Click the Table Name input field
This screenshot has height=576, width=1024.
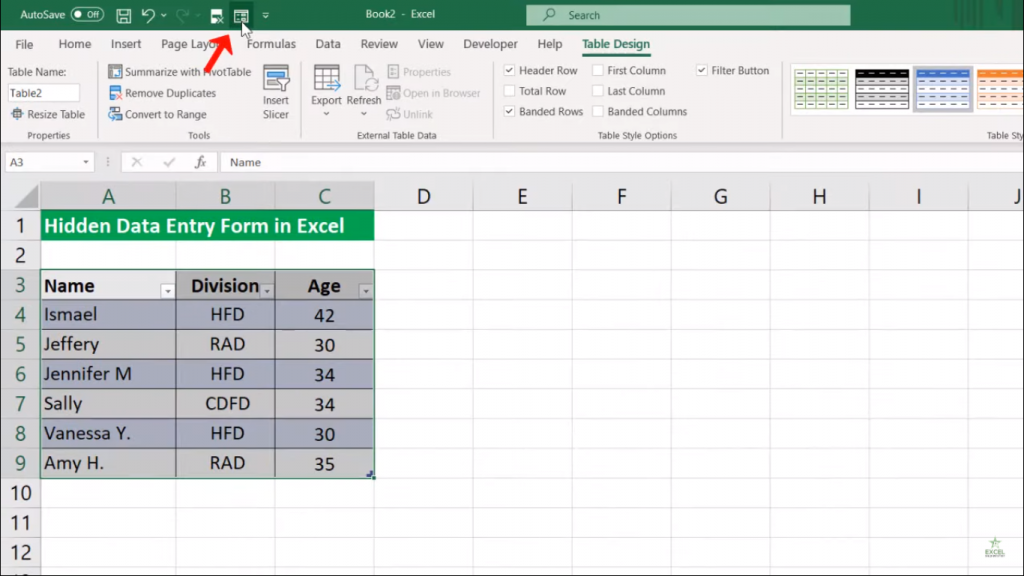coord(43,93)
